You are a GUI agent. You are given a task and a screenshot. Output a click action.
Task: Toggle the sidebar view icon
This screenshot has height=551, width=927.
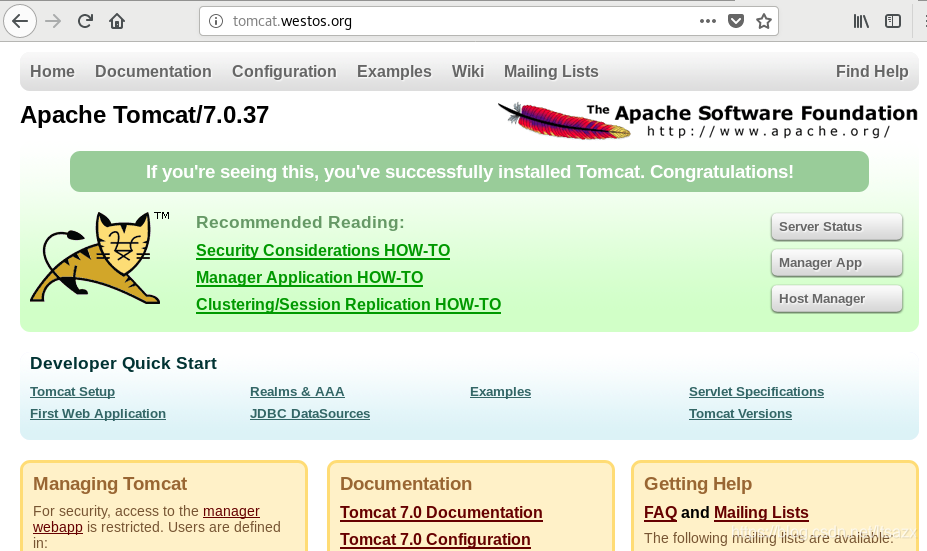(893, 21)
